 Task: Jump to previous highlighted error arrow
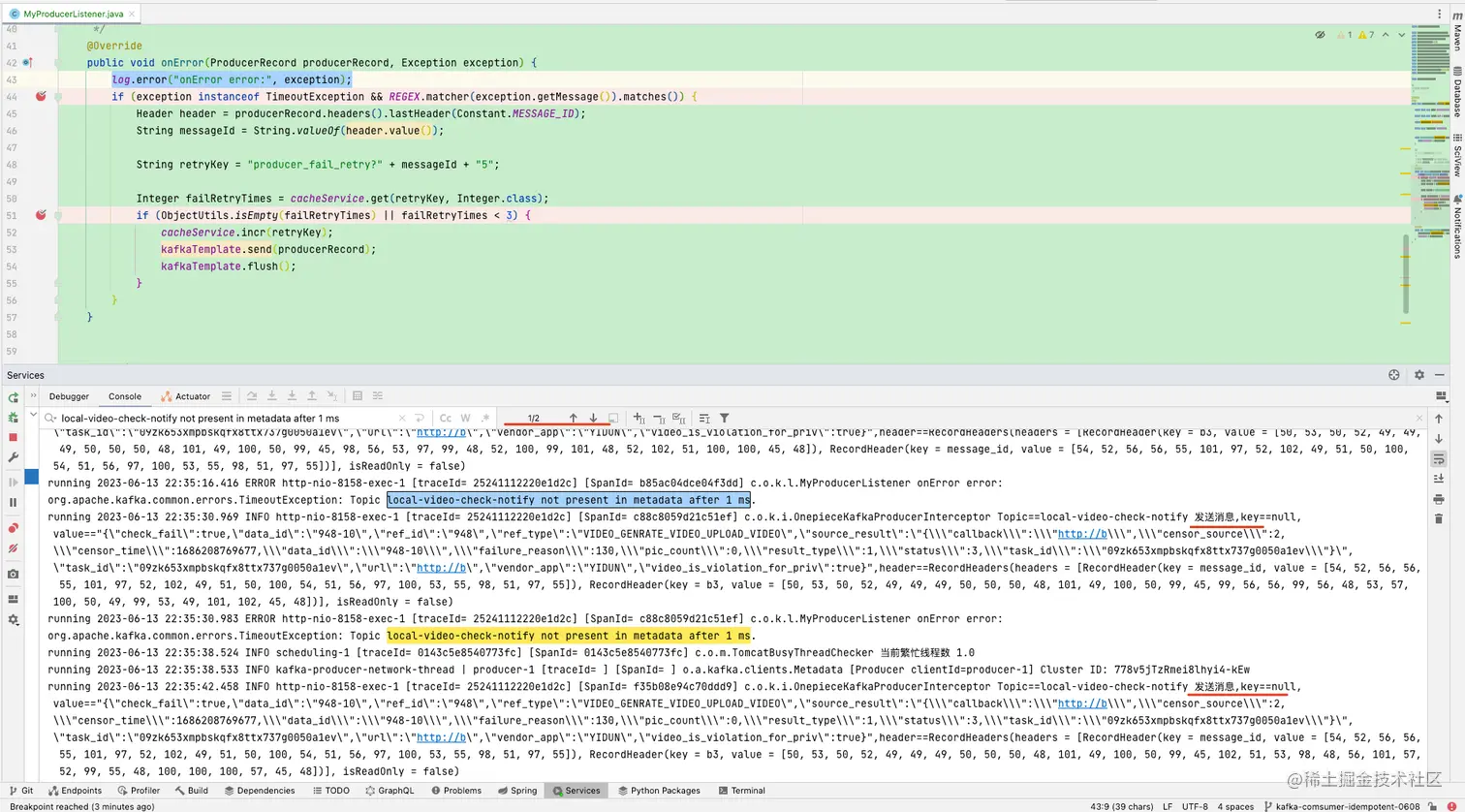coord(1387,35)
